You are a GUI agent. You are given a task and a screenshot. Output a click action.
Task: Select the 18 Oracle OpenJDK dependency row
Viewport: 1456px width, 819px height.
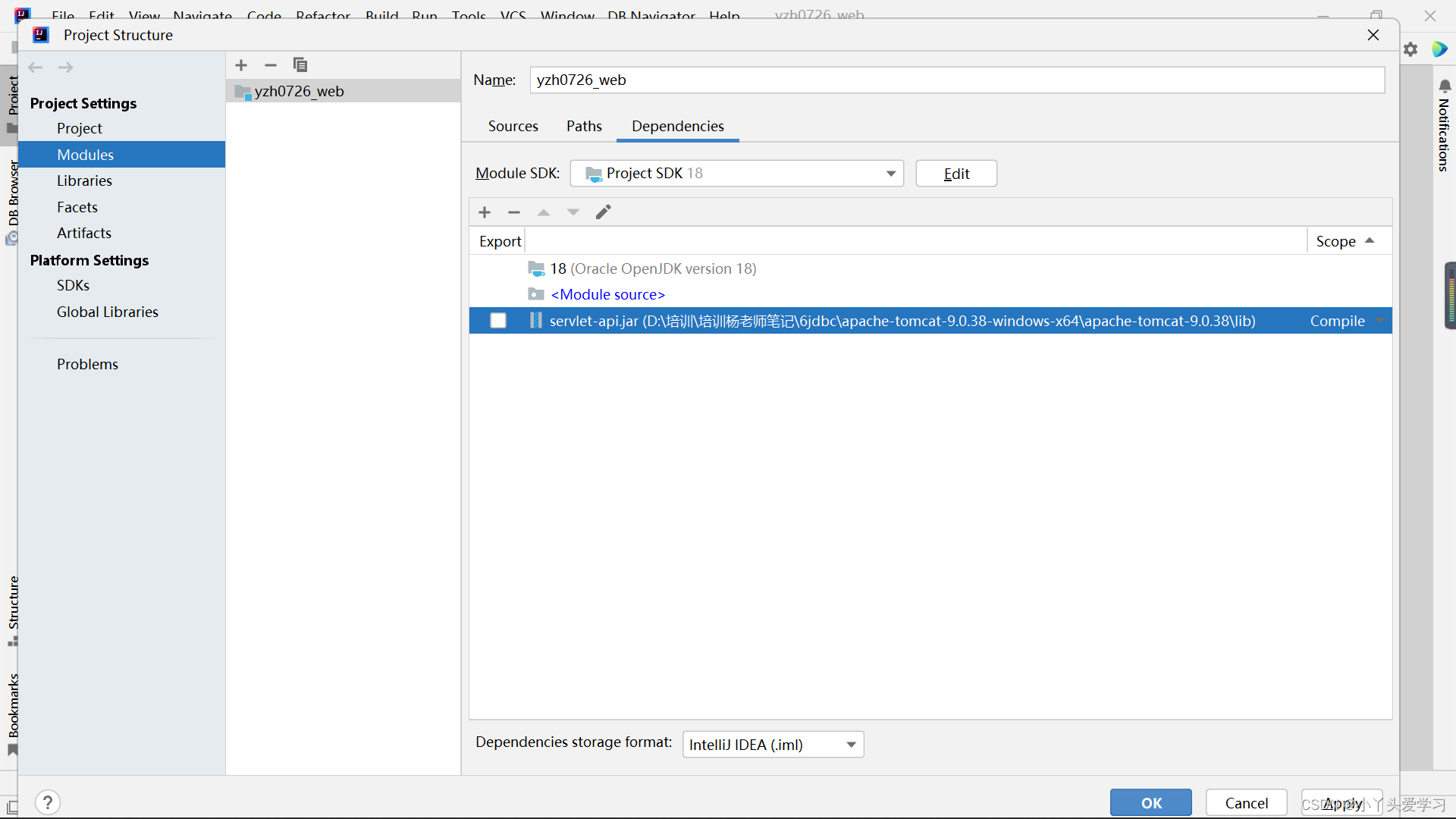(930, 268)
